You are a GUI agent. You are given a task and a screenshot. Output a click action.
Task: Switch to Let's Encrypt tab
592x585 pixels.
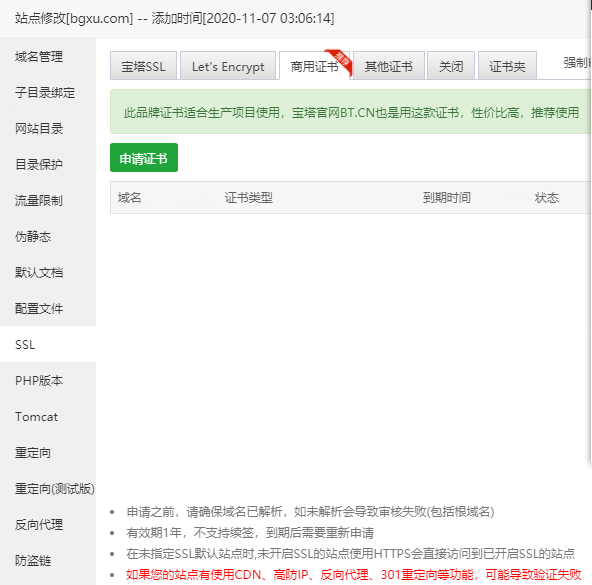[228, 66]
